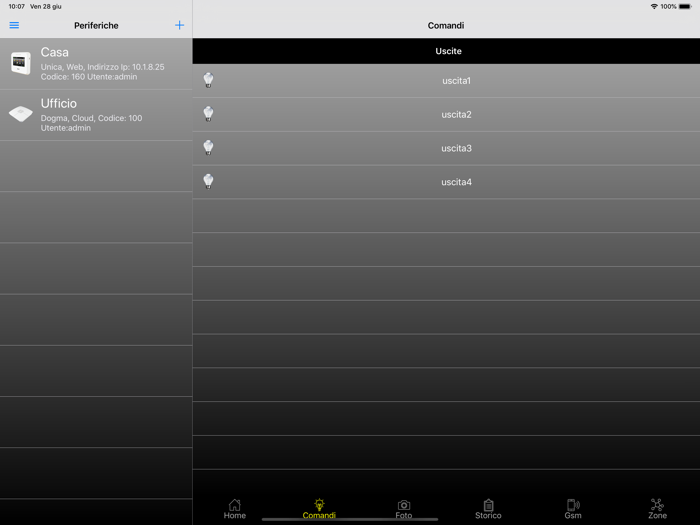Click the Comandi page title

pyautogui.click(x=446, y=25)
